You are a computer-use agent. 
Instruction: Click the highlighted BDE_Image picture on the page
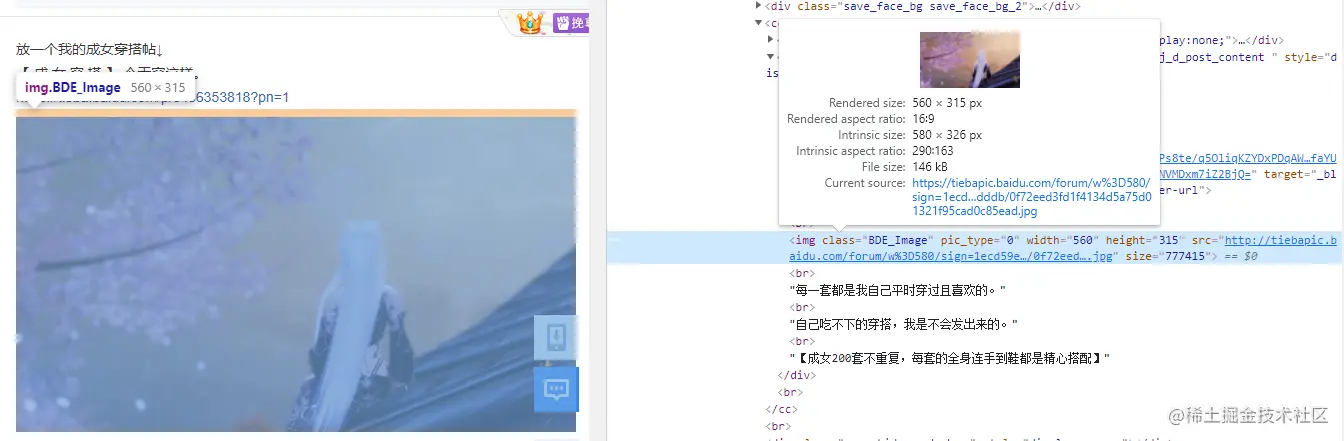click(x=296, y=274)
